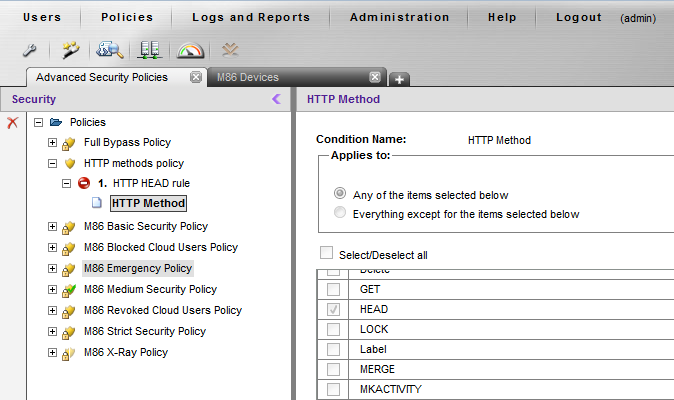Collapse the Security panel with purple arrow

point(277,99)
